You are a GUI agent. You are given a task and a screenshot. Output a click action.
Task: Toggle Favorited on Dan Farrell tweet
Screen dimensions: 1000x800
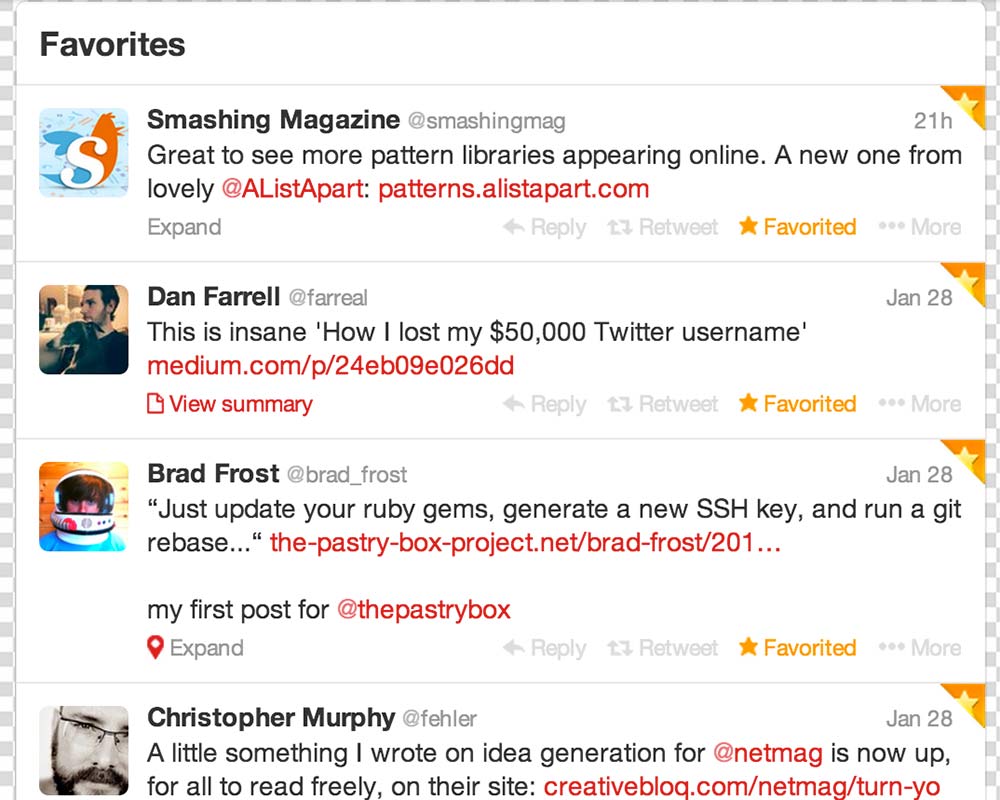[x=797, y=404]
